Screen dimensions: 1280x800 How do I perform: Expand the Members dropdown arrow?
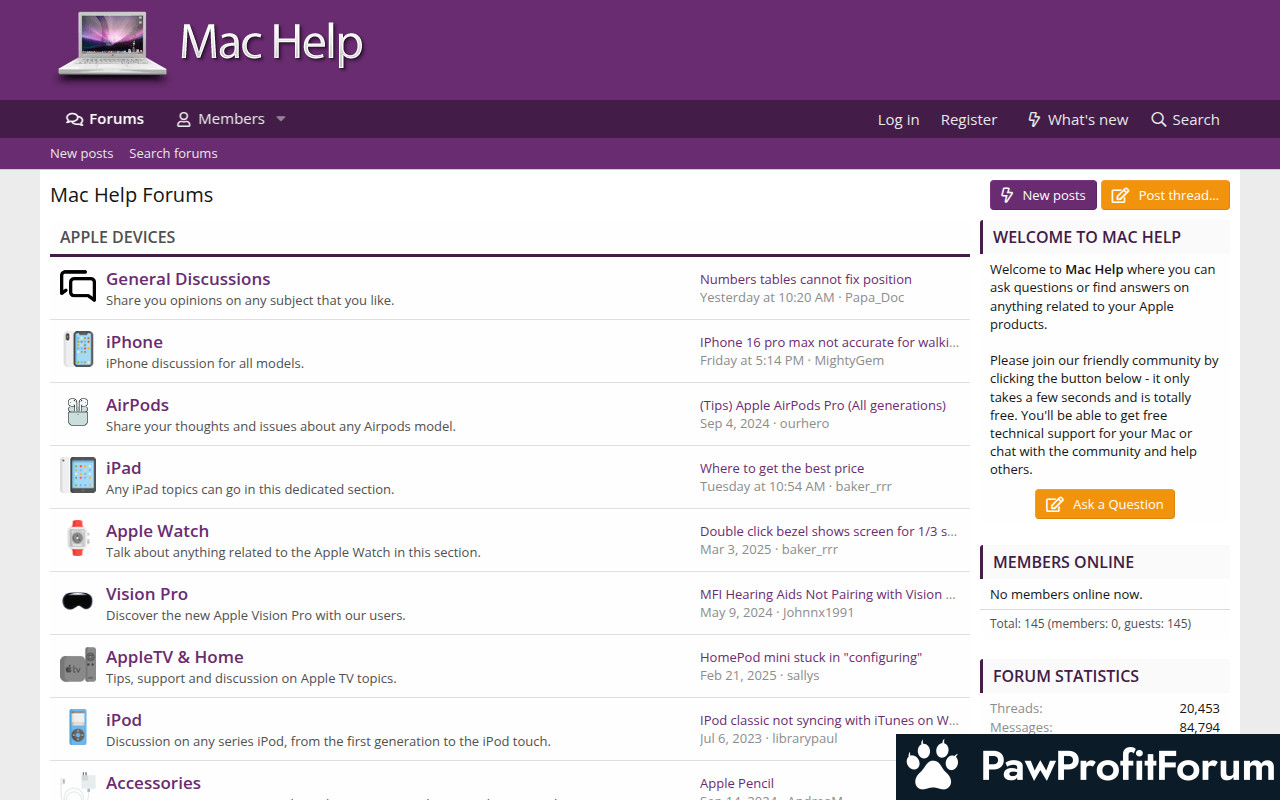point(281,119)
